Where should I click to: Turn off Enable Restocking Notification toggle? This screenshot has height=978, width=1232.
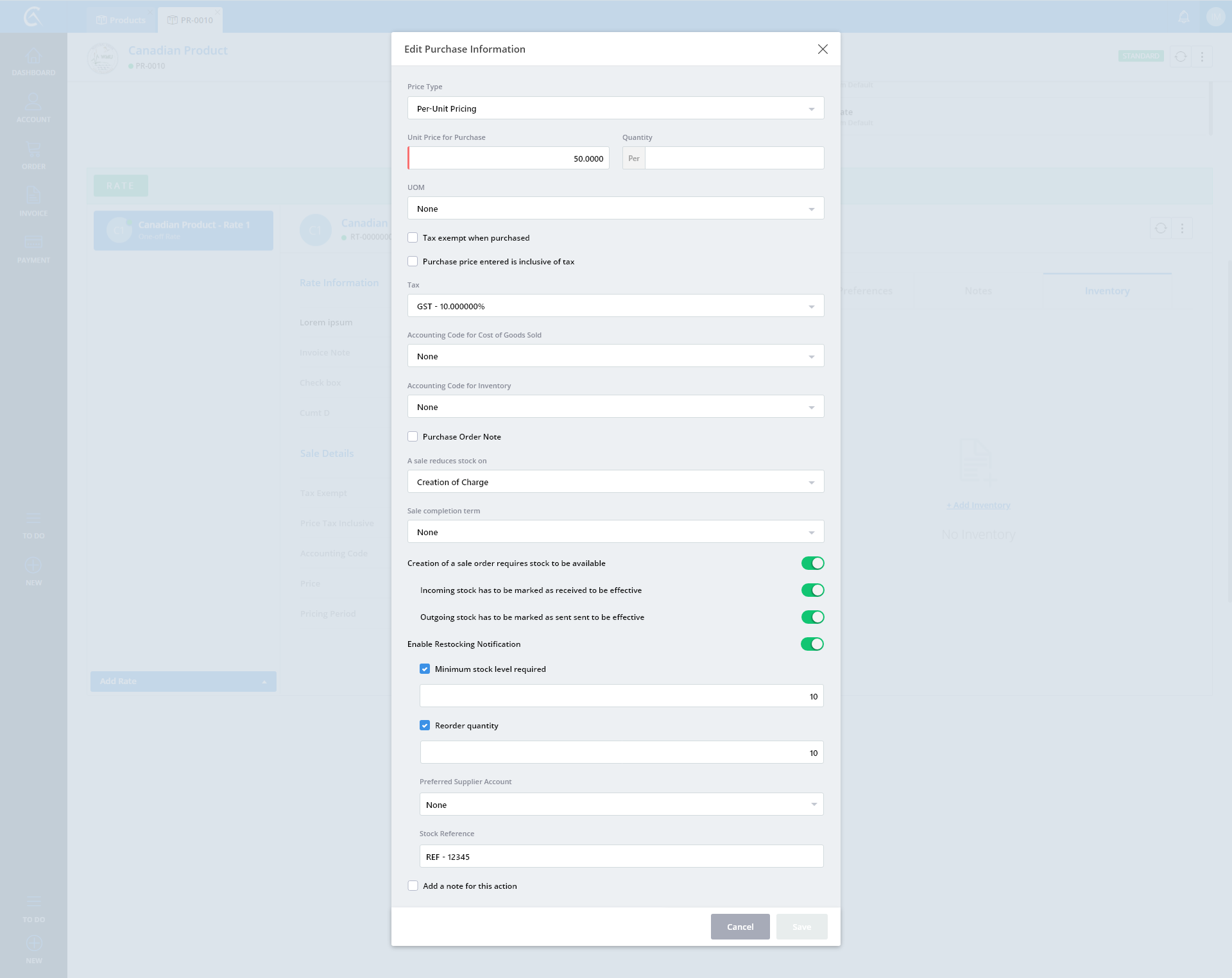pyautogui.click(x=812, y=644)
